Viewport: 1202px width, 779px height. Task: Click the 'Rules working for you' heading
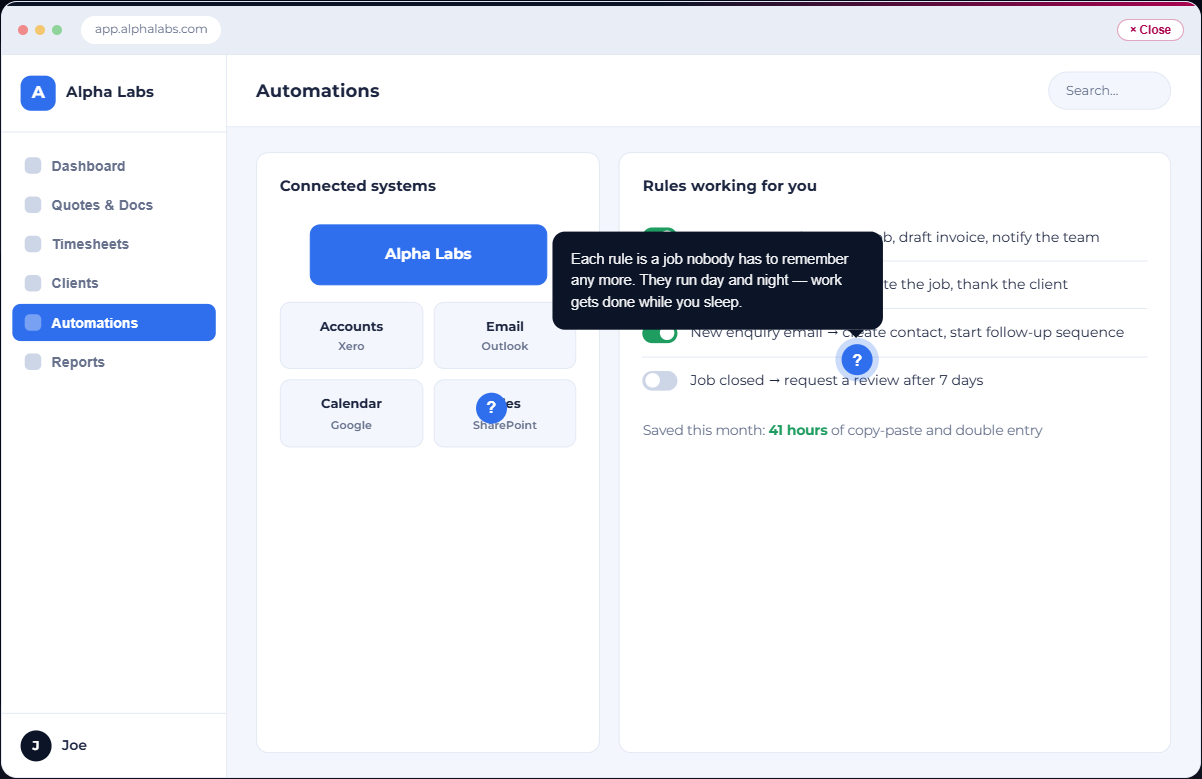(730, 186)
